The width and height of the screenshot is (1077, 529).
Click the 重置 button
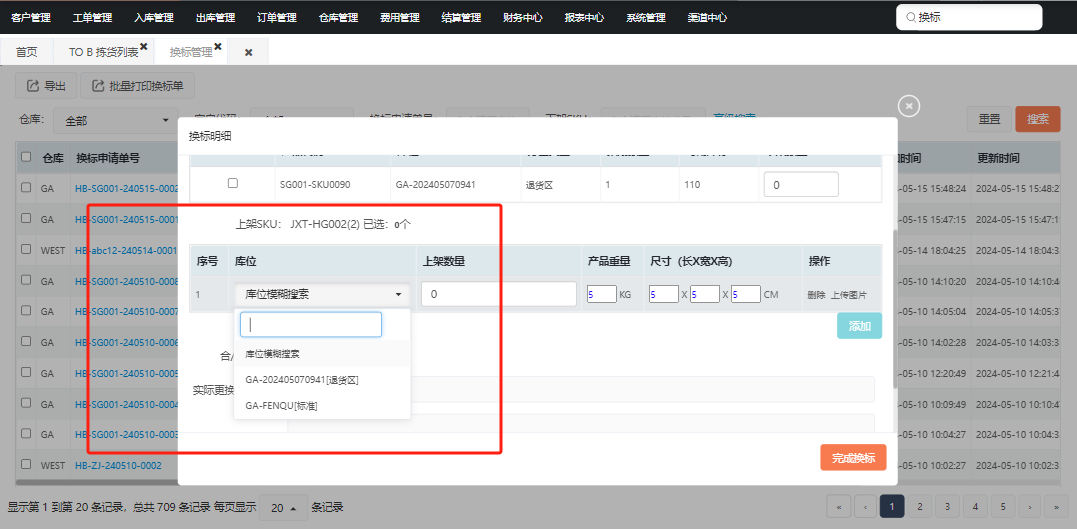(989, 119)
